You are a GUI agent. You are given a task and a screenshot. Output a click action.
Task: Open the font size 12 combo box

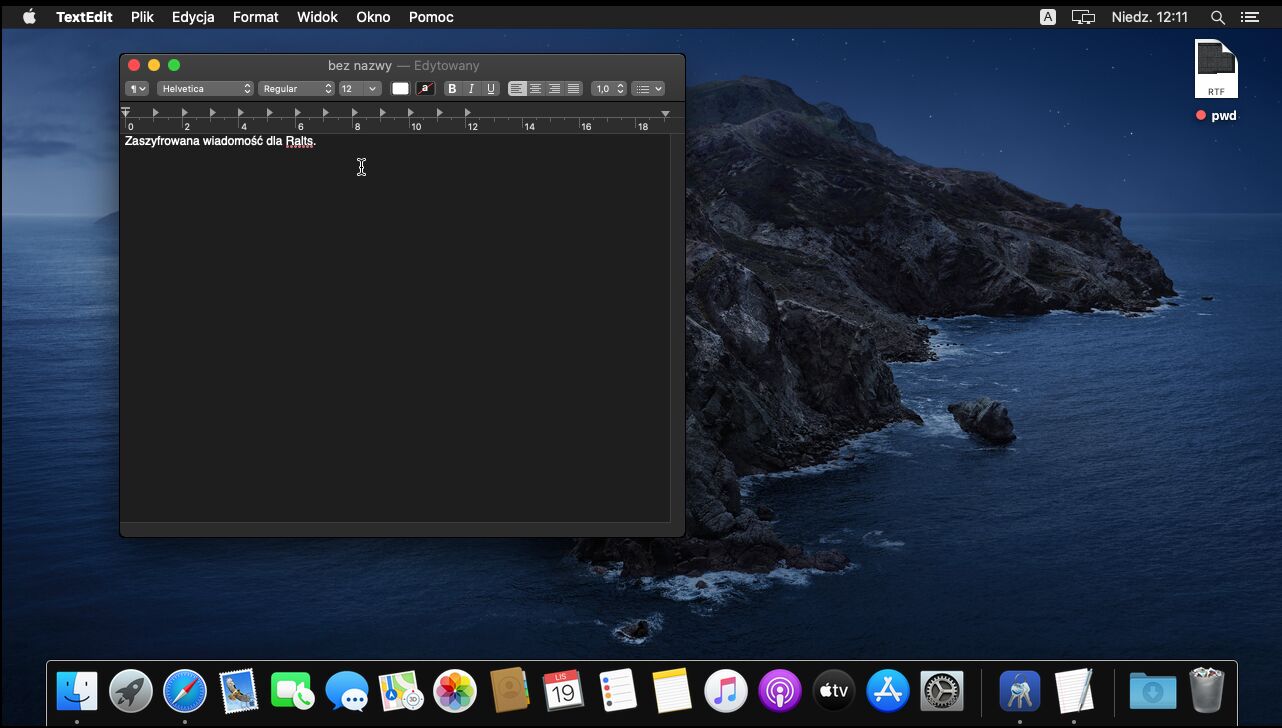pos(359,89)
